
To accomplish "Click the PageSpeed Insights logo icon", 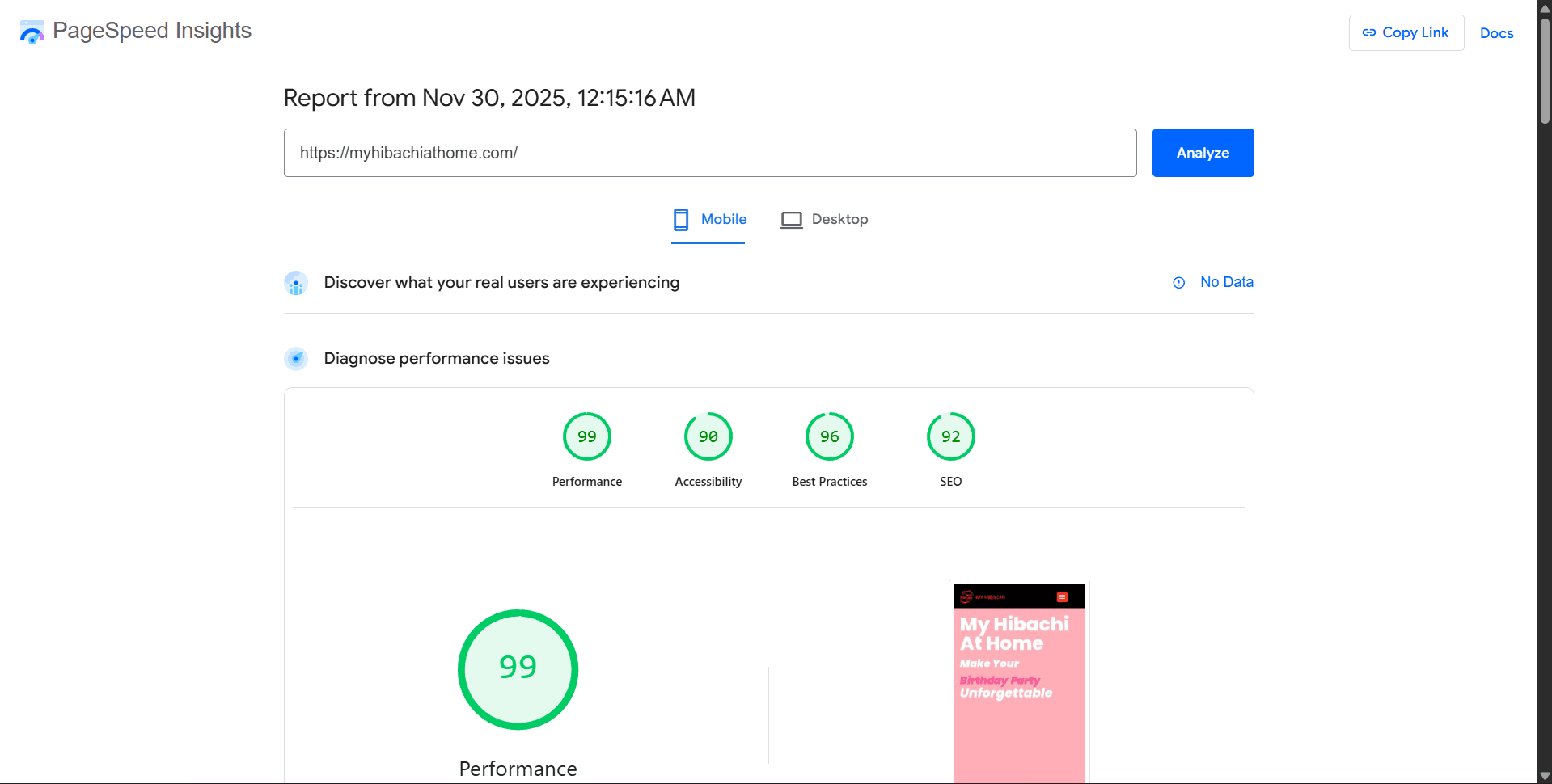I will pyautogui.click(x=32, y=32).
